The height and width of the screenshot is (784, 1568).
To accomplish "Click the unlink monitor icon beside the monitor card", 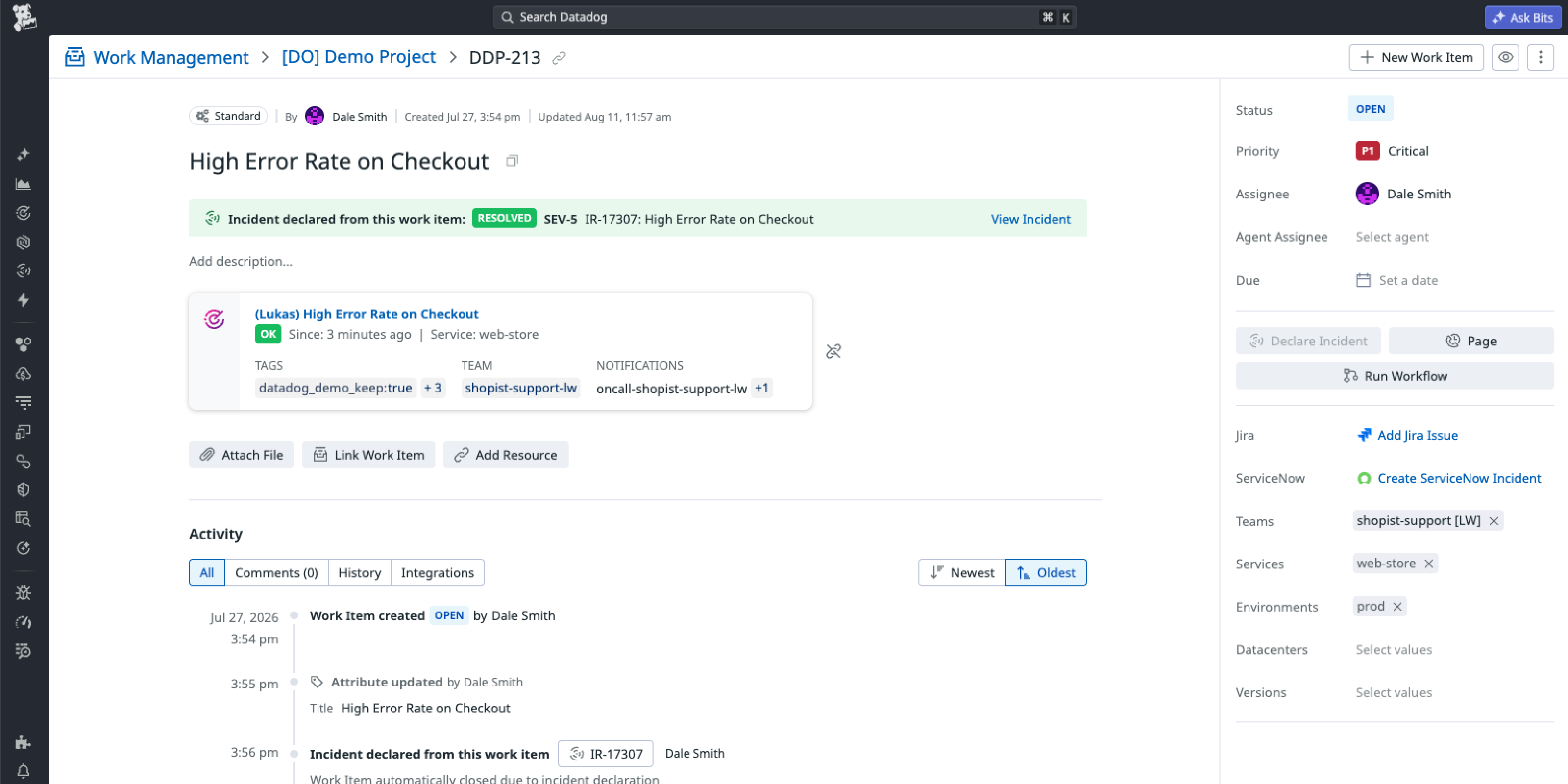I will click(833, 351).
